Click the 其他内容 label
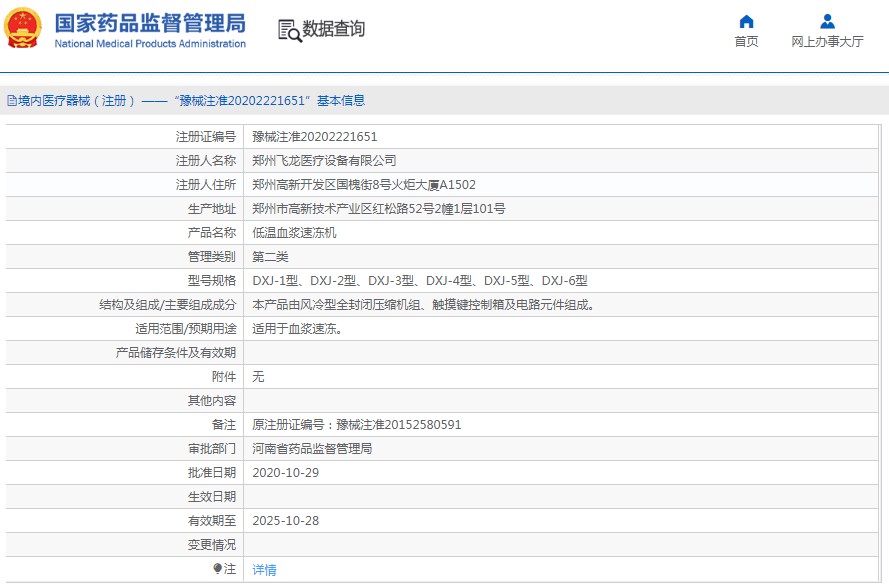The image size is (889, 584). point(211,401)
